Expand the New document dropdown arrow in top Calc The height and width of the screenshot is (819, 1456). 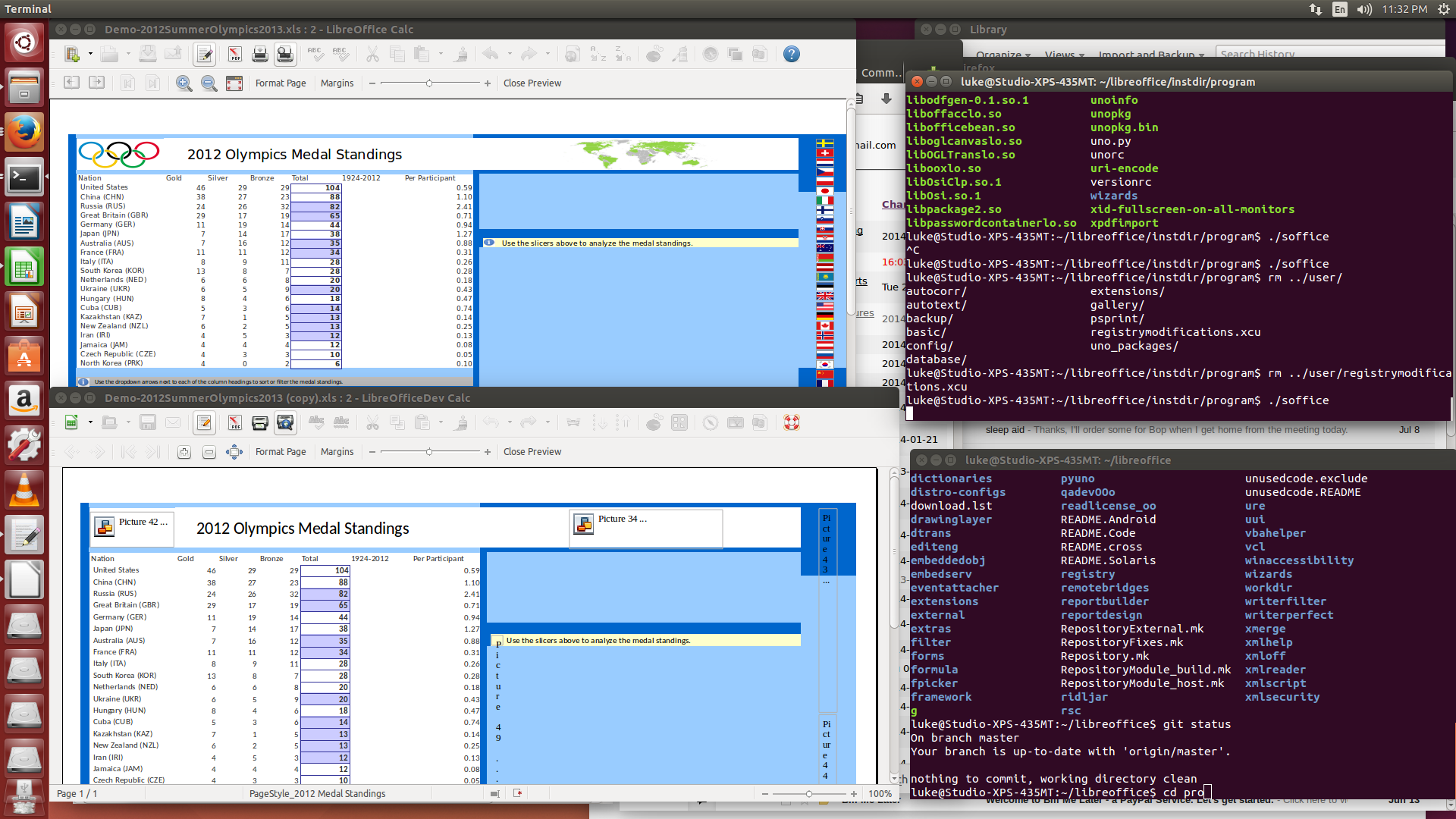coord(90,55)
